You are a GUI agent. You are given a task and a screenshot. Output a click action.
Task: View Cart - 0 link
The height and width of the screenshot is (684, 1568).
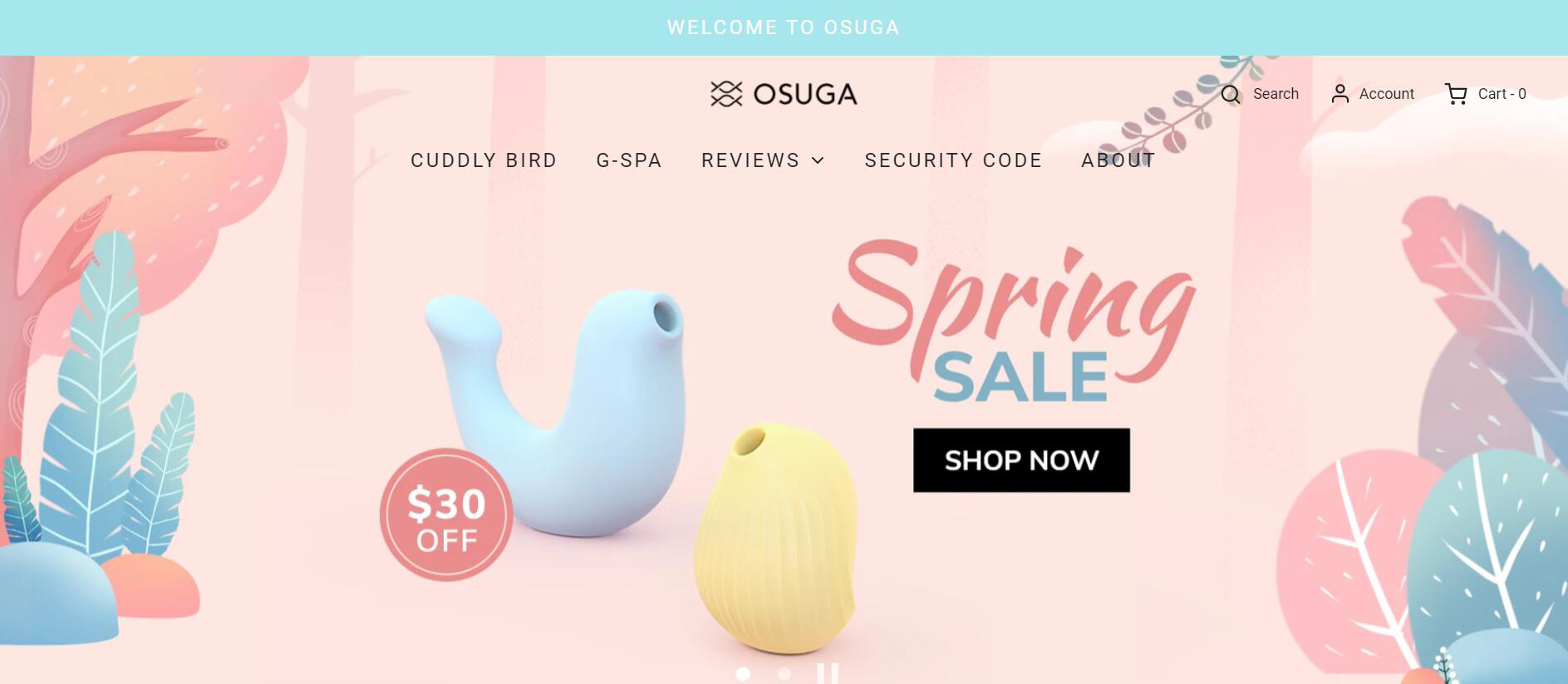coord(1502,94)
